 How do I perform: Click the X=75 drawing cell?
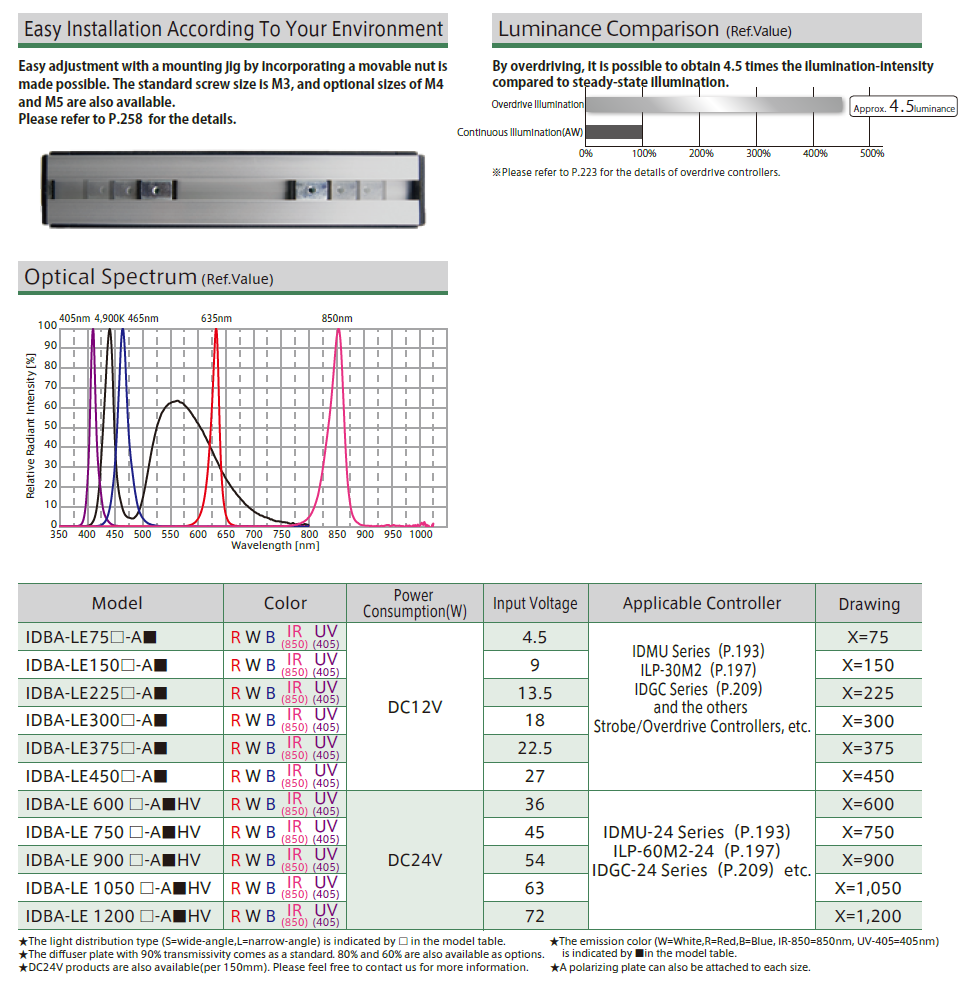[x=869, y=637]
